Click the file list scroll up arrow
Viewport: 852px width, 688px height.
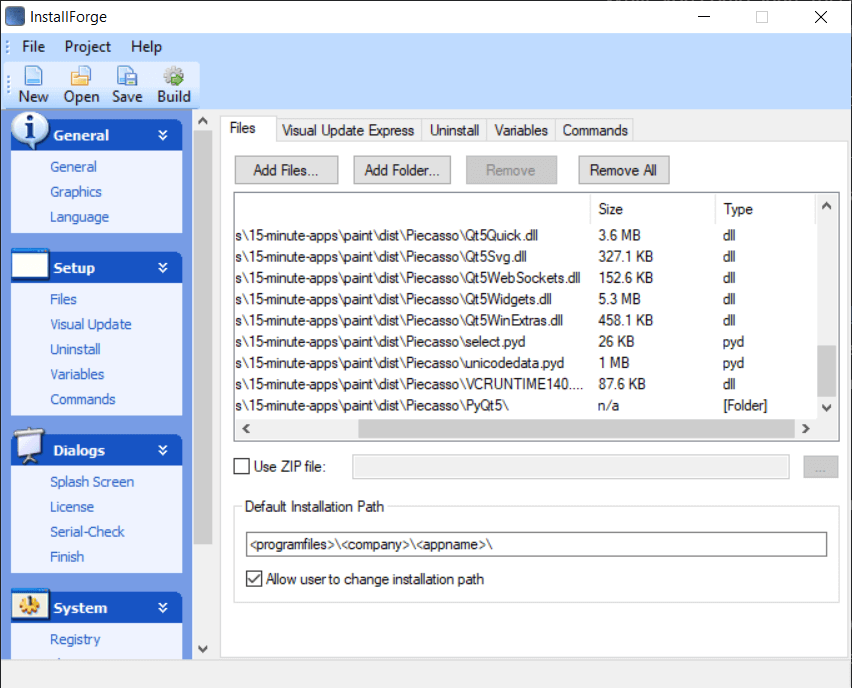point(826,206)
